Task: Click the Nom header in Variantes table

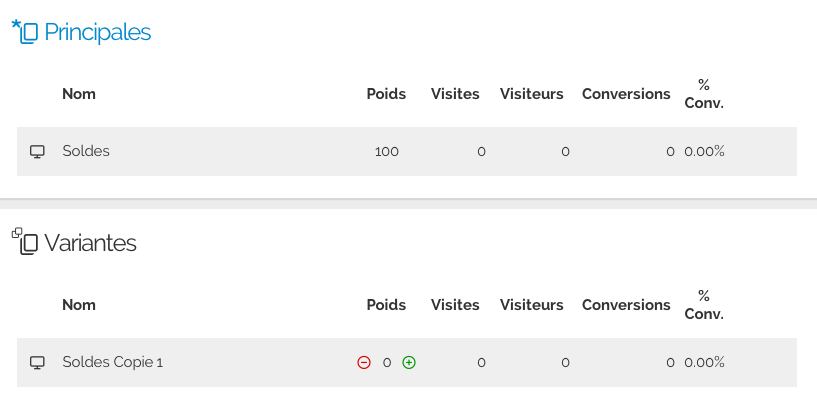Action: [x=79, y=305]
